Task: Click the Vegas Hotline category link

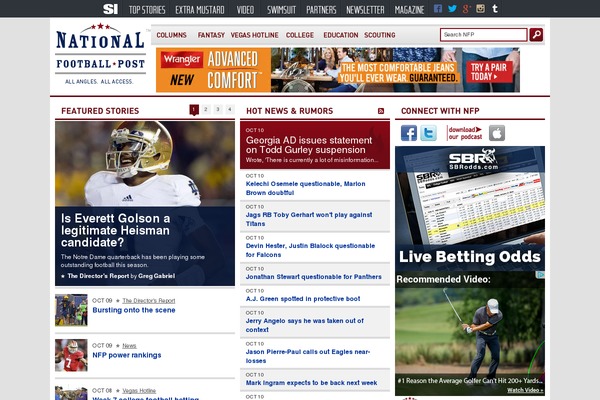Action: pyautogui.click(x=139, y=390)
